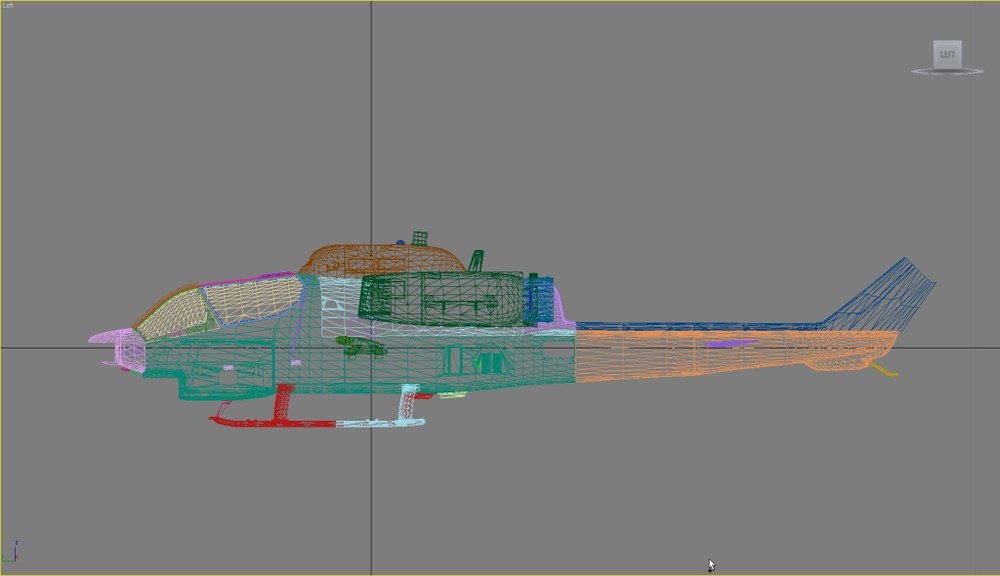The height and width of the screenshot is (576, 1000).
Task: Select the rear cockpit canopy pane
Action: pyautogui.click(x=252, y=299)
